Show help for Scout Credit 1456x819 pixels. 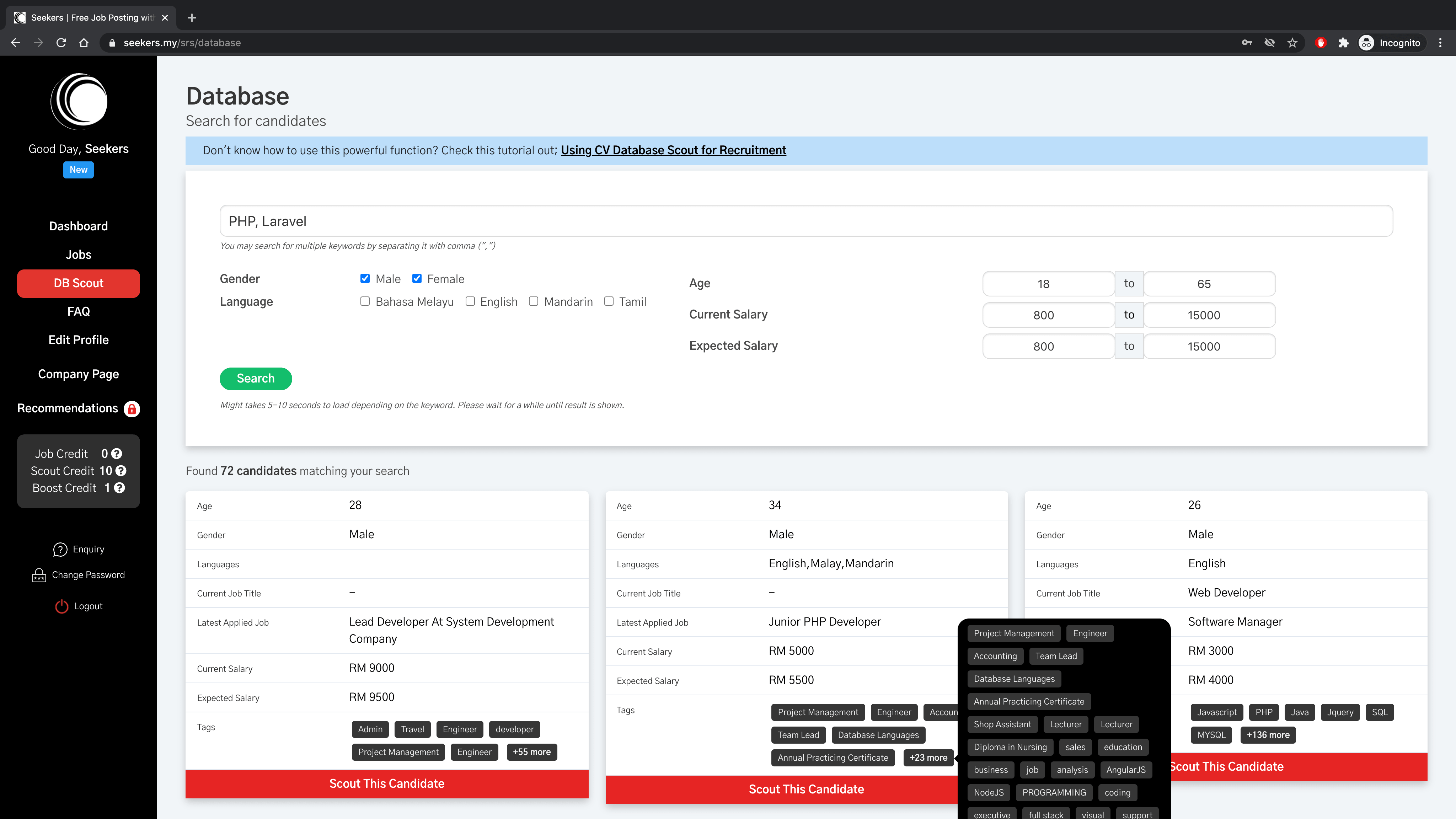point(121,471)
